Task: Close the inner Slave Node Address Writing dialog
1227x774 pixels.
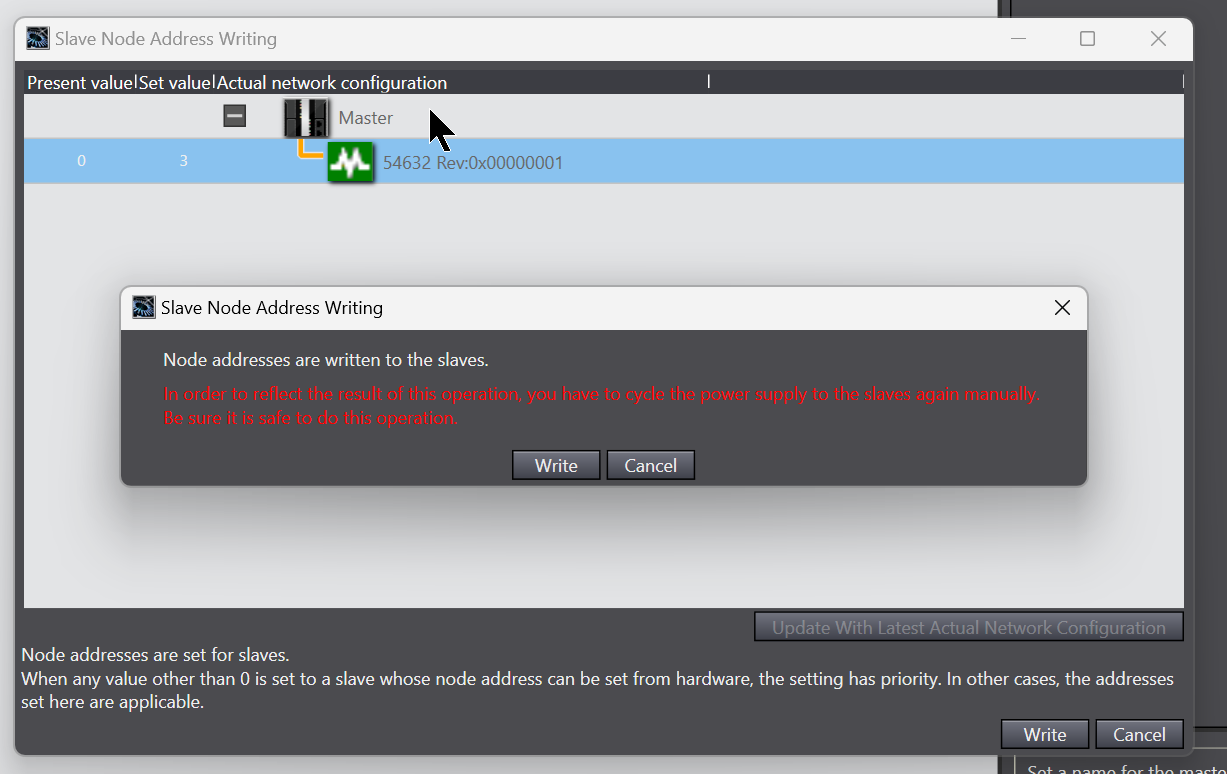Action: (1062, 308)
